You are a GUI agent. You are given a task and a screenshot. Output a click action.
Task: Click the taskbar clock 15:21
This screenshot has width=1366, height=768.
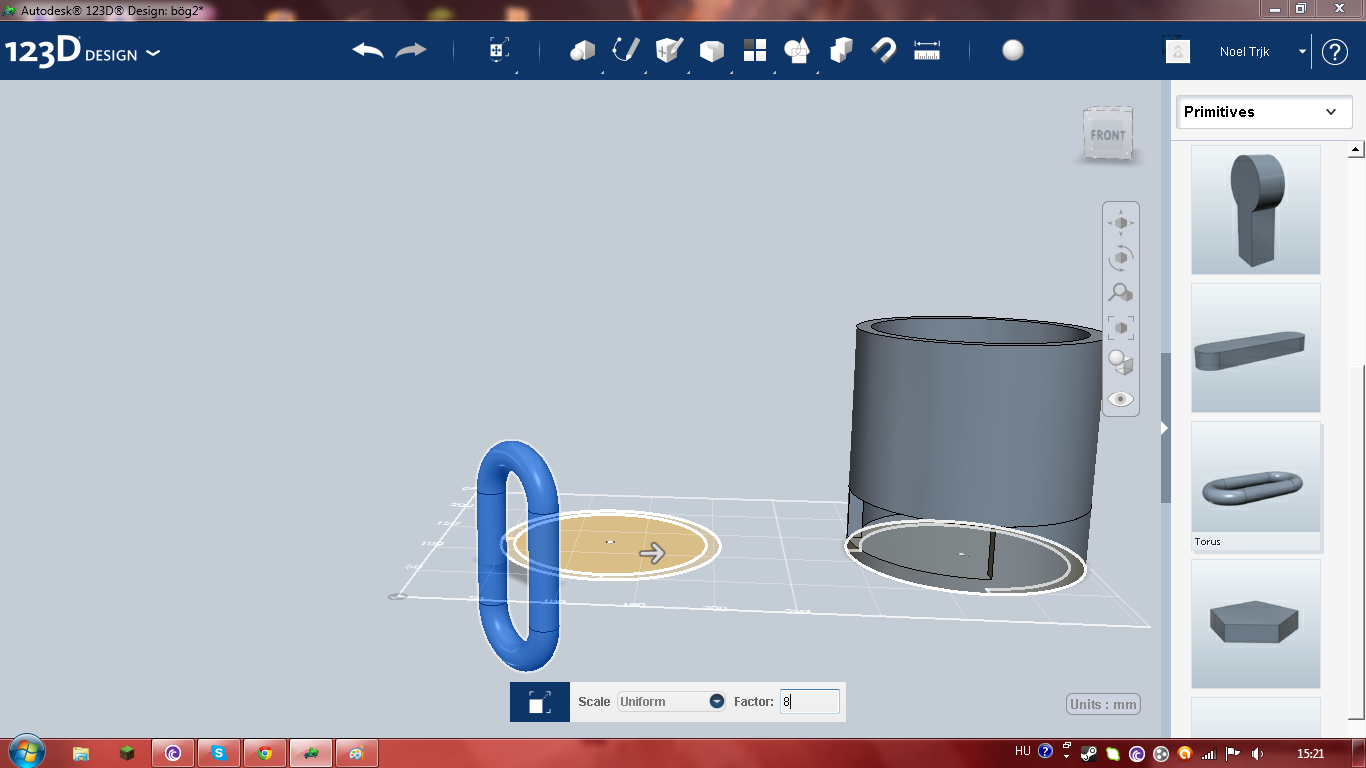(1310, 753)
